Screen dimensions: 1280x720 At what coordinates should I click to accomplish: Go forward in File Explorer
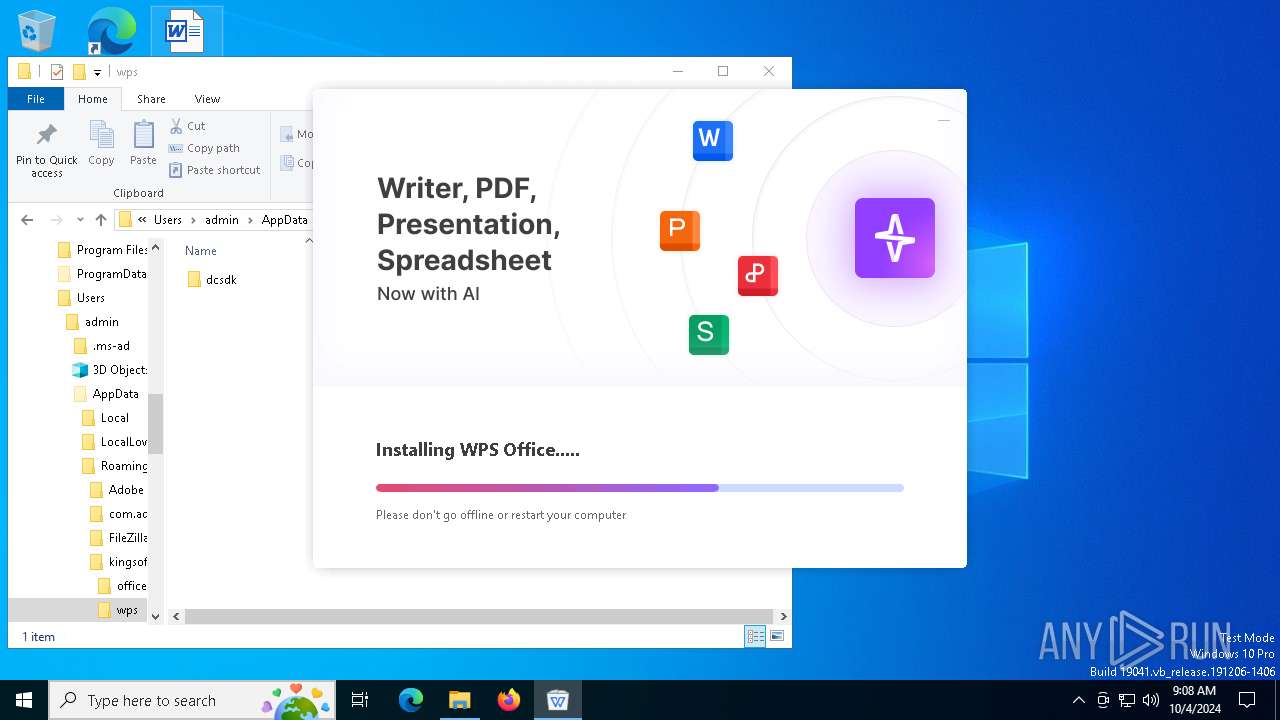(57, 220)
